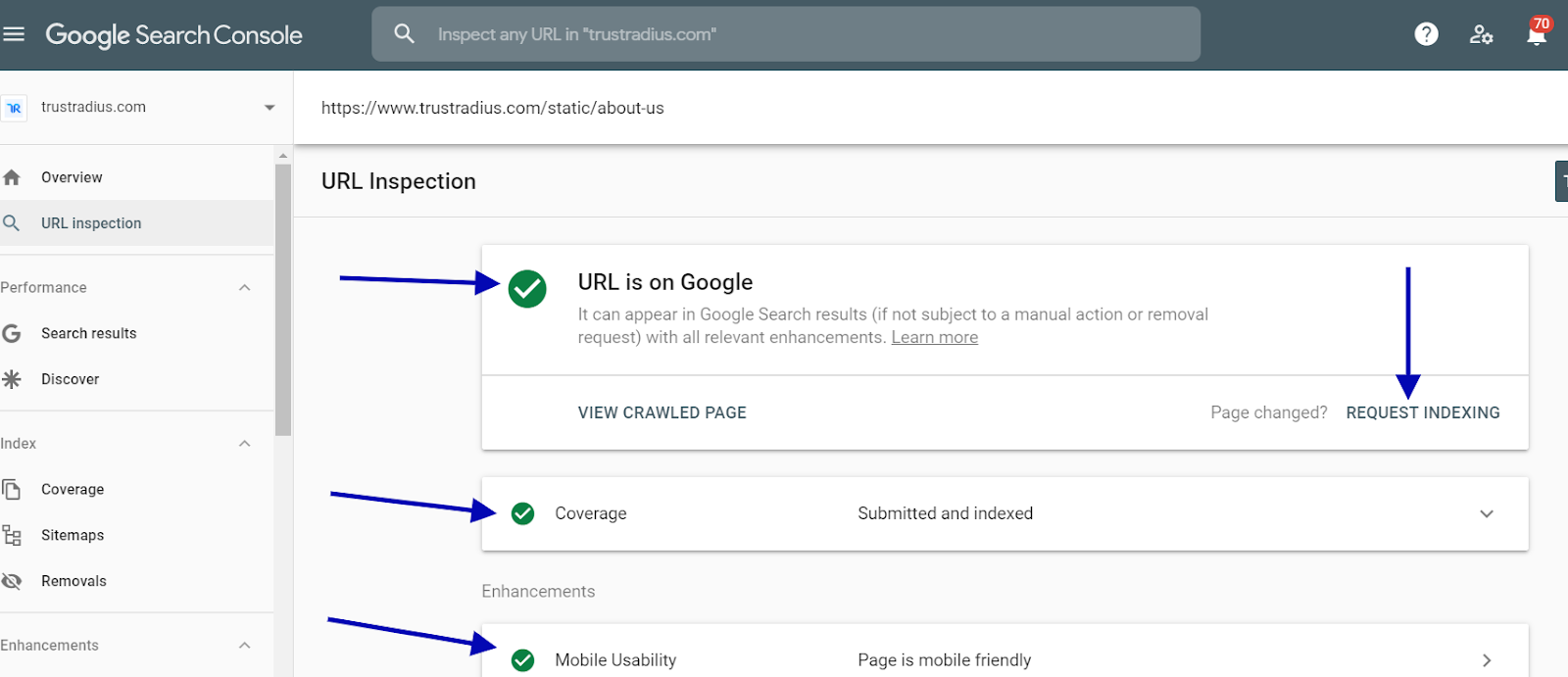The width and height of the screenshot is (1568, 677).
Task: Open the hamburger navigation menu
Action: [x=14, y=34]
